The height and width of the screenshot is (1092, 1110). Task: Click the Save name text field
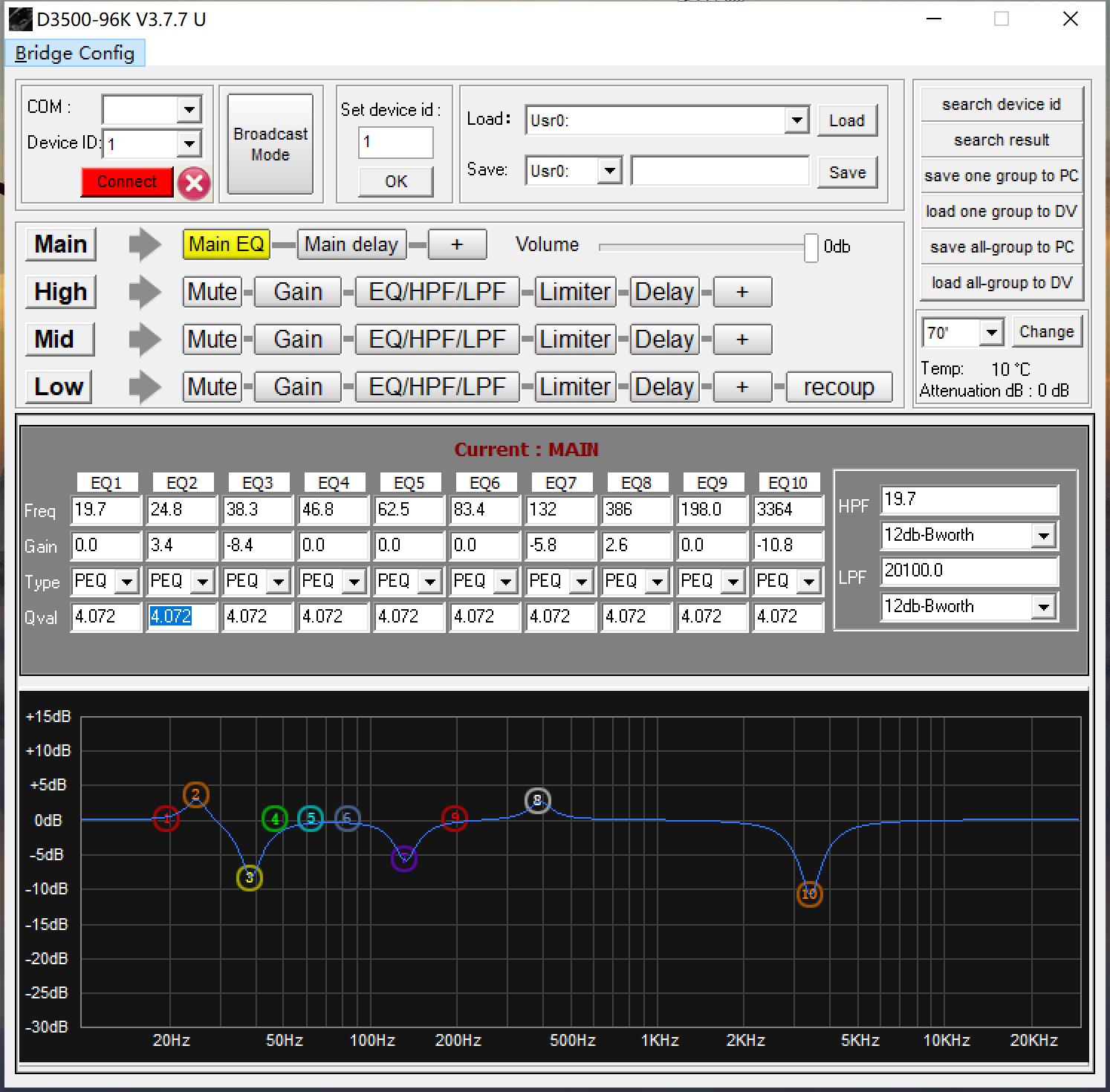click(x=720, y=171)
